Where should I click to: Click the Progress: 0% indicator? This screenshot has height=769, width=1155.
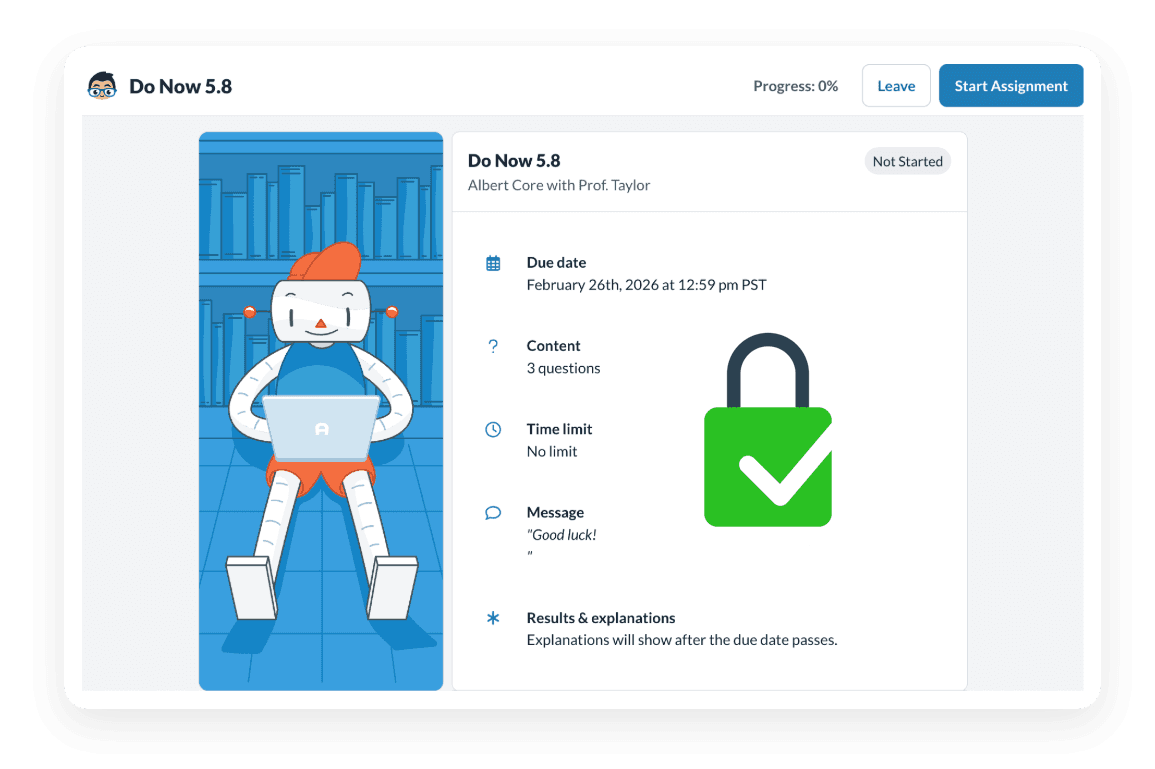coord(796,86)
